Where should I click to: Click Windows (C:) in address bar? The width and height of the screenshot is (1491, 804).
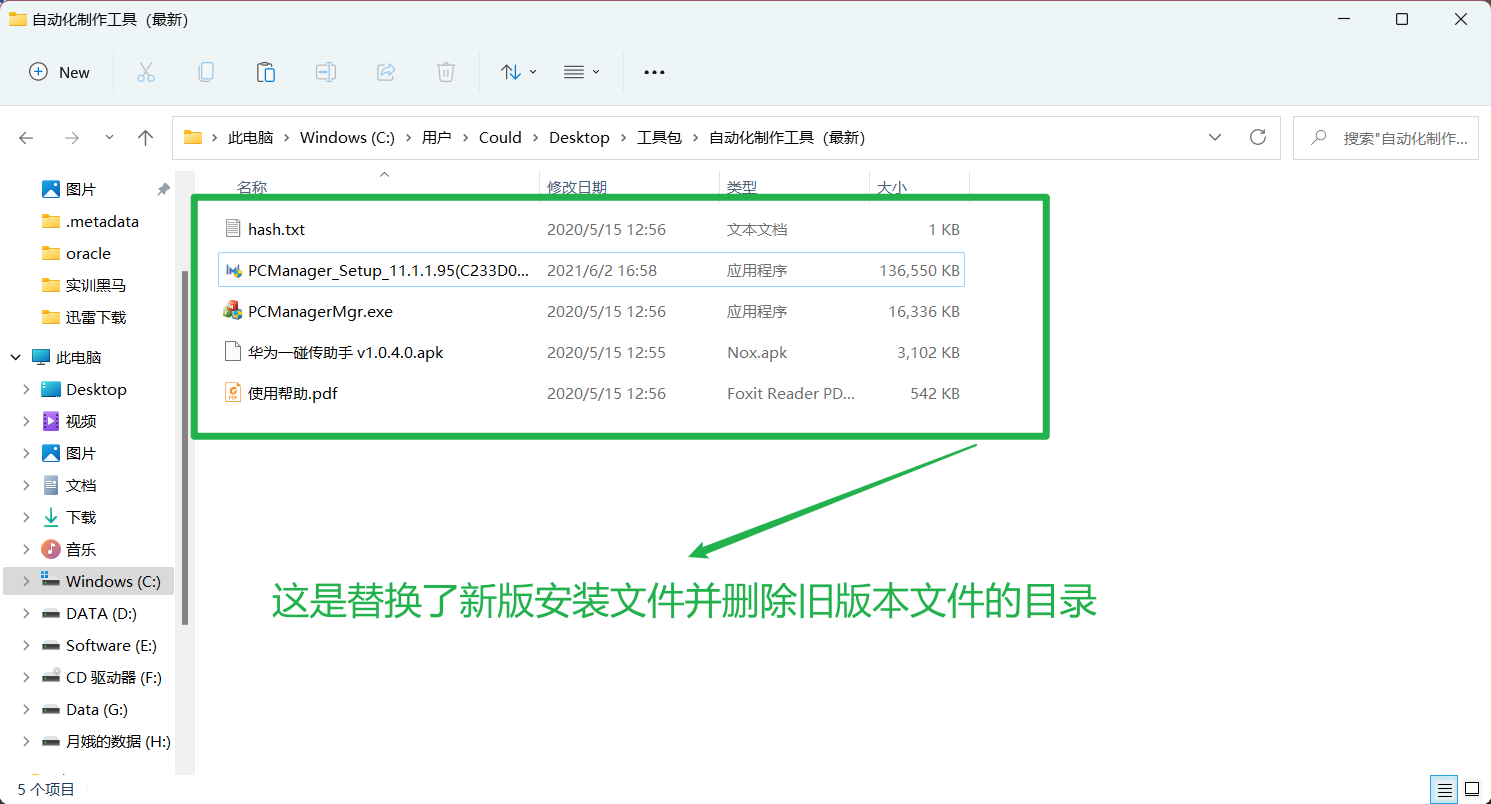coord(347,138)
